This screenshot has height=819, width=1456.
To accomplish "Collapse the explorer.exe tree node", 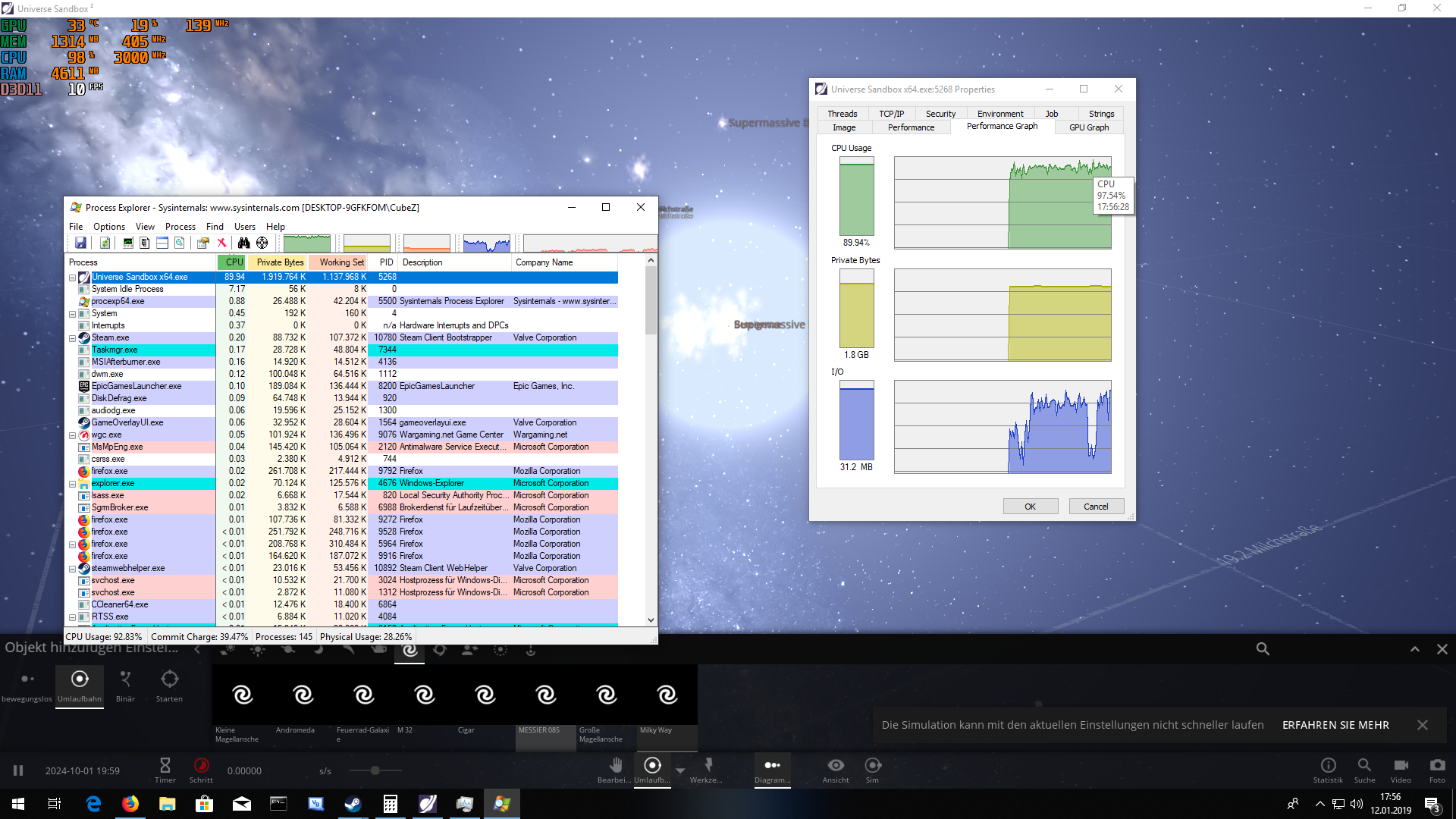I will point(73,484).
